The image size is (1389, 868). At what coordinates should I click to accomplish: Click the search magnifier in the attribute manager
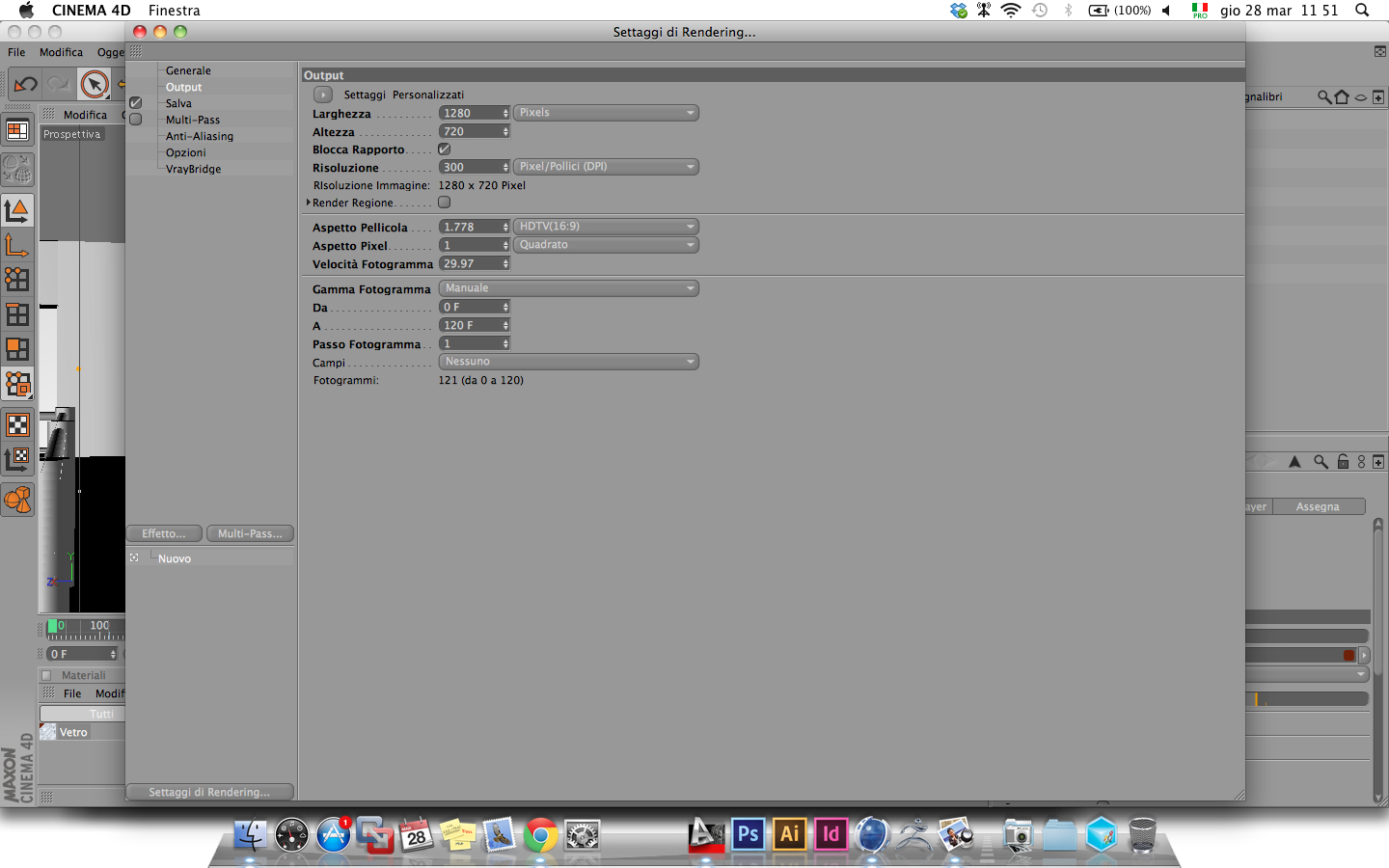(x=1321, y=462)
